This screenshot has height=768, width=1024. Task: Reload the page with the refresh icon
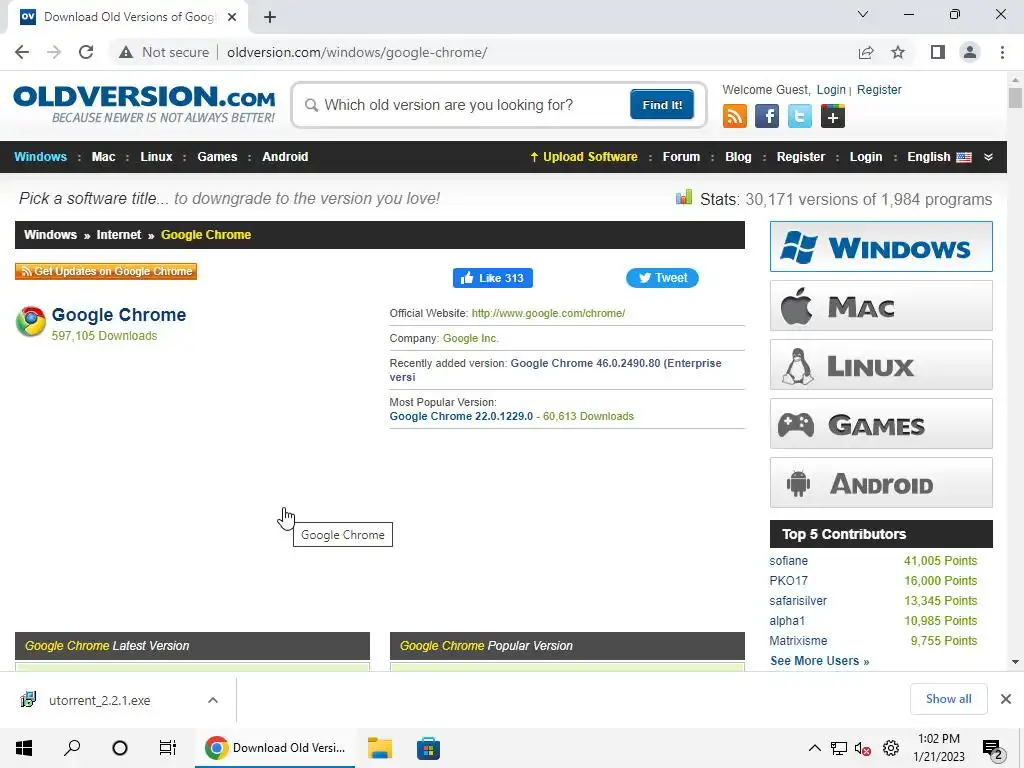pos(86,52)
